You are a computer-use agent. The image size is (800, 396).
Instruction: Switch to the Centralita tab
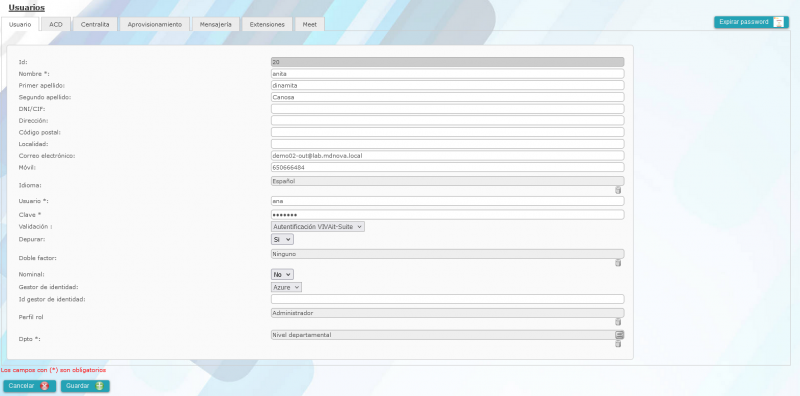(x=95, y=24)
